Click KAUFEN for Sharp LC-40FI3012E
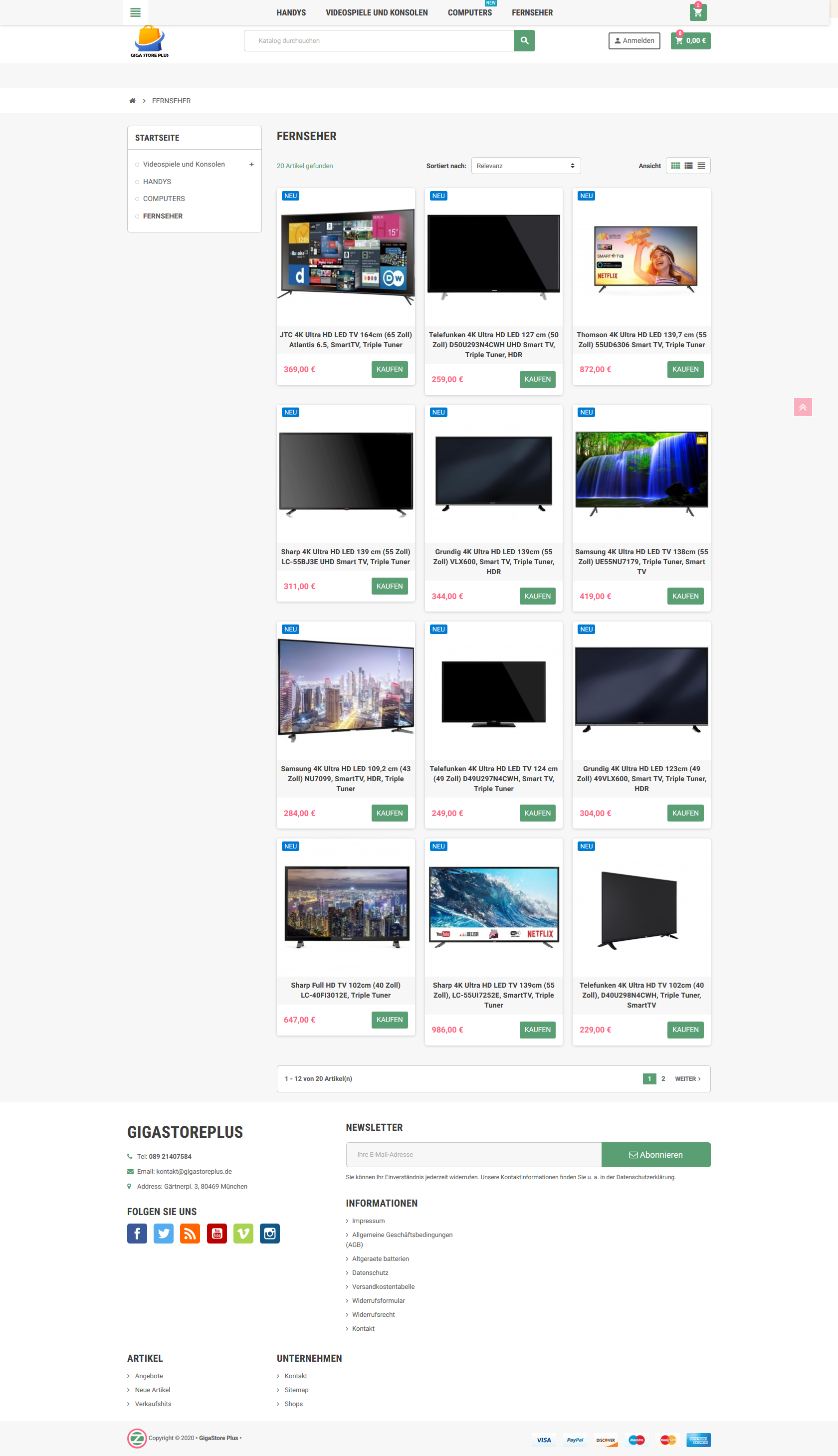The height and width of the screenshot is (1456, 838). [390, 1019]
